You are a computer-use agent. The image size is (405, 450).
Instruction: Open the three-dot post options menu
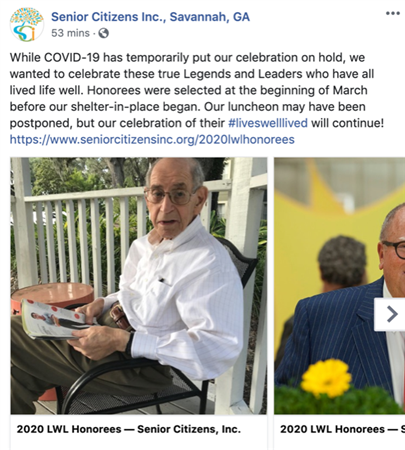[393, 13]
